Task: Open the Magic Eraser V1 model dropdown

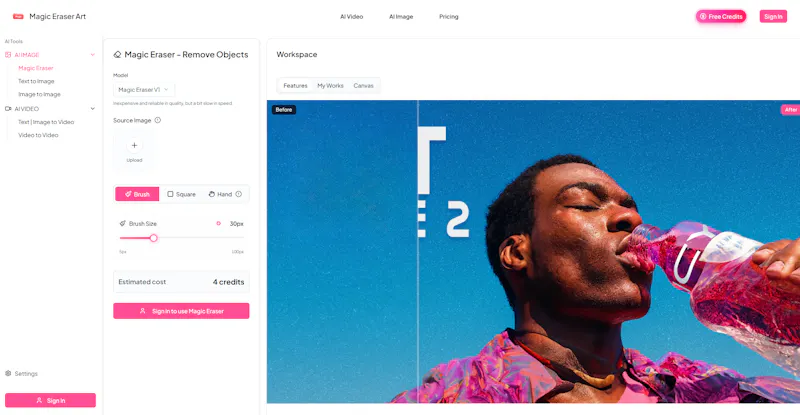Action: (x=143, y=90)
